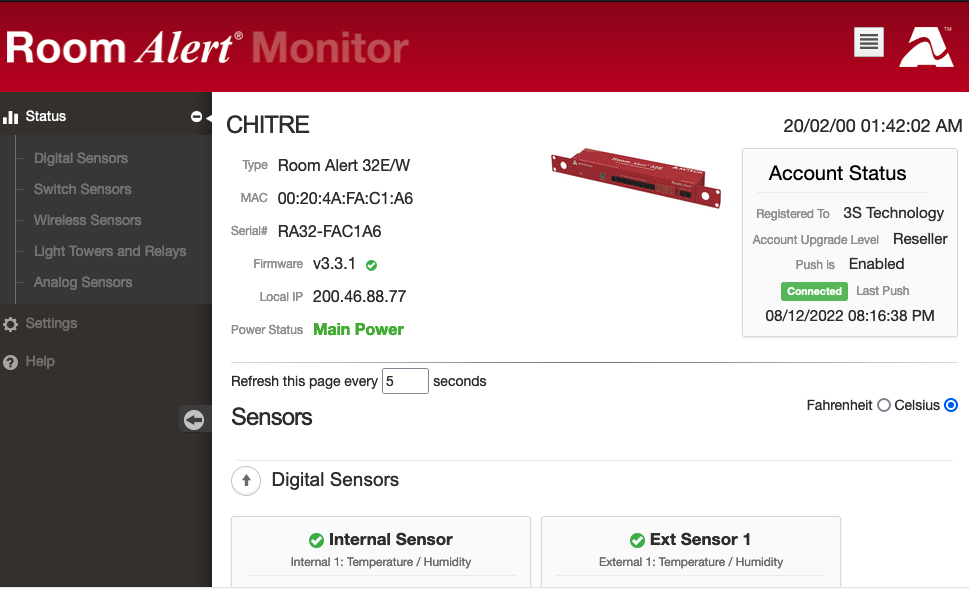Click the Settings gear icon

click(11, 324)
